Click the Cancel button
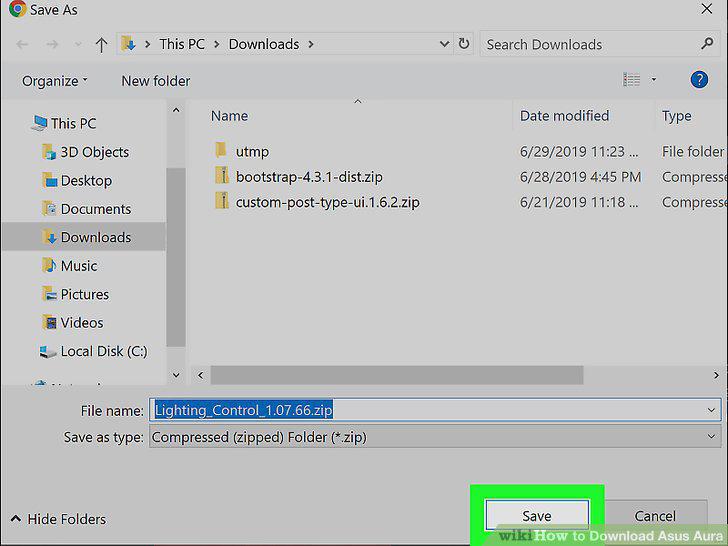The width and height of the screenshot is (728, 546). click(655, 516)
